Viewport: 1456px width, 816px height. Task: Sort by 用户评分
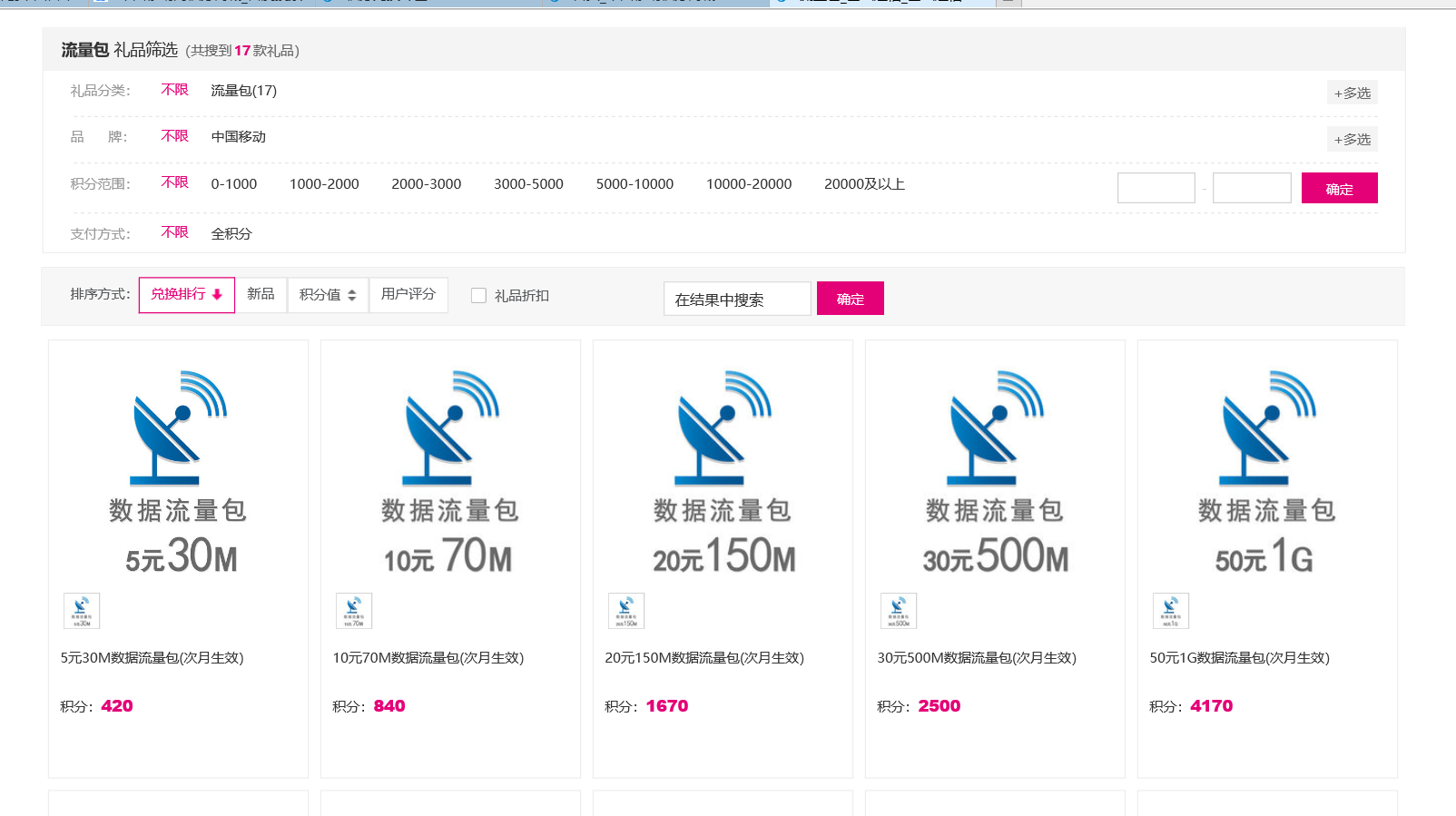[x=408, y=295]
